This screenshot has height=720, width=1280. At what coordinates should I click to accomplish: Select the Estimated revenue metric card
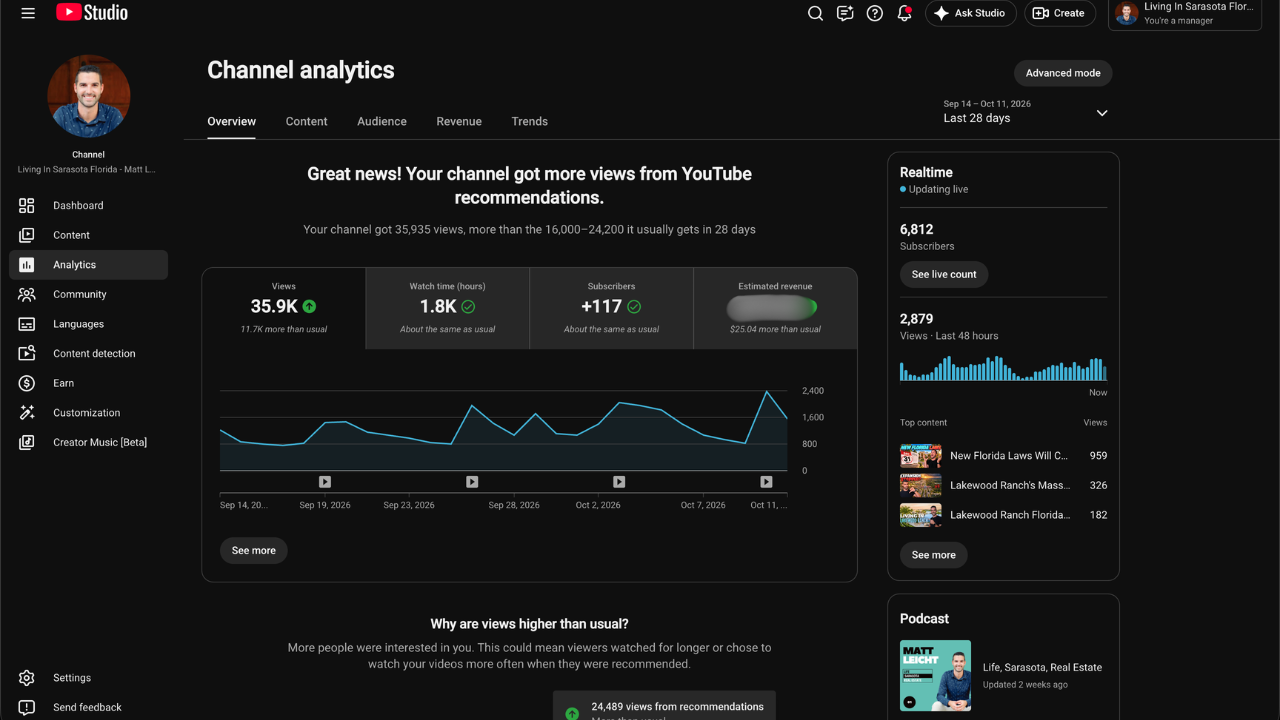776,308
